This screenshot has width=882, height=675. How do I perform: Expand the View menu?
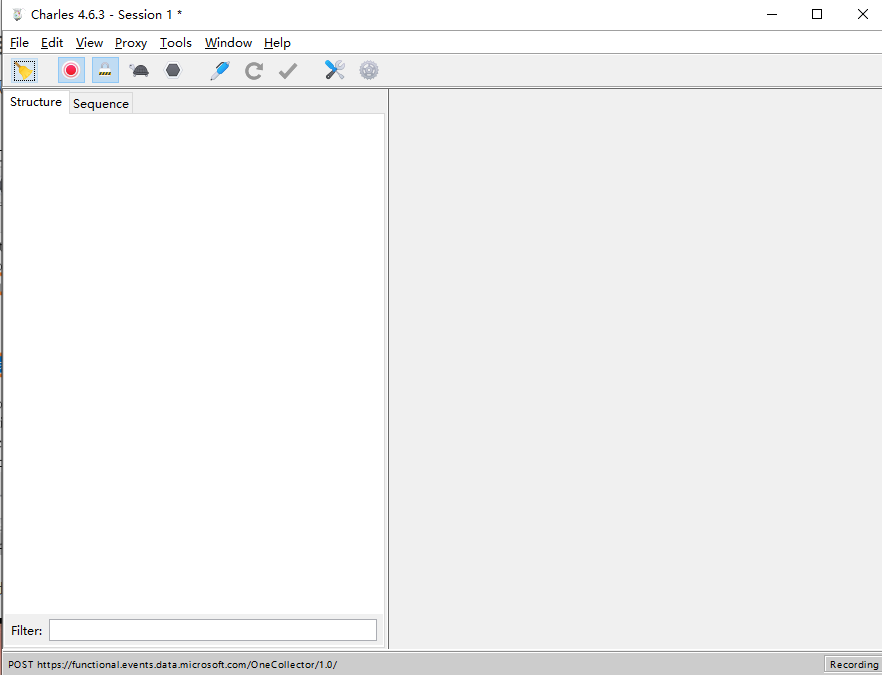coord(89,43)
